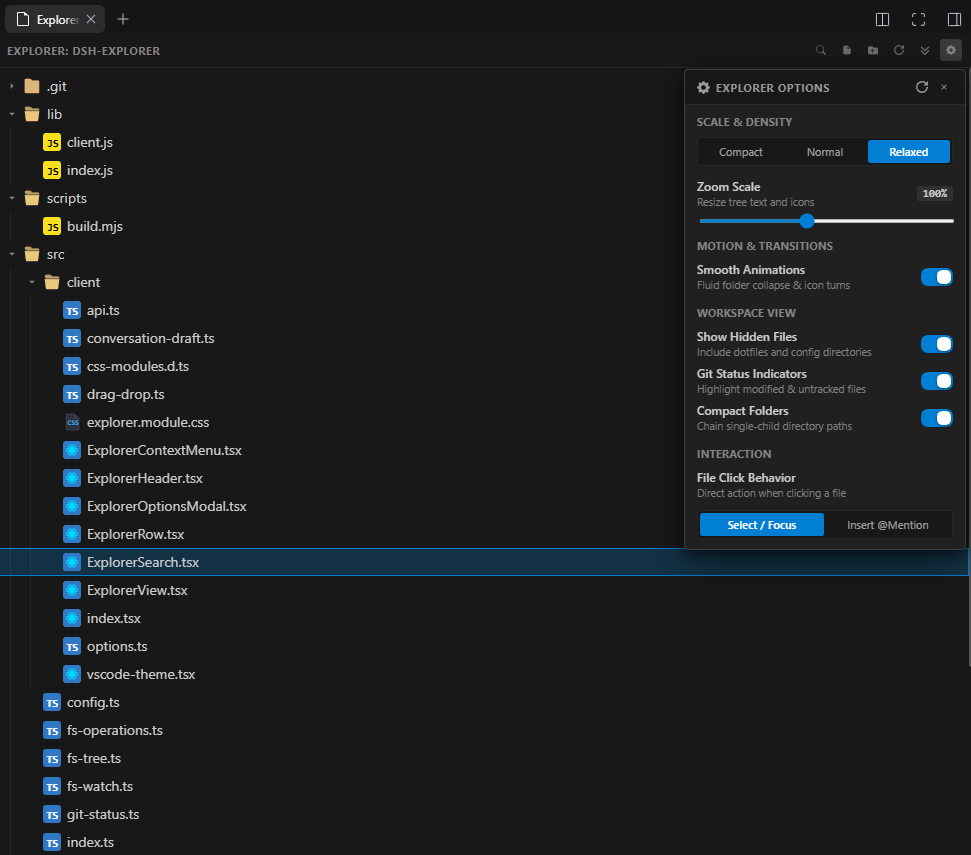Click the JS icon of build.mjs

[52, 227]
